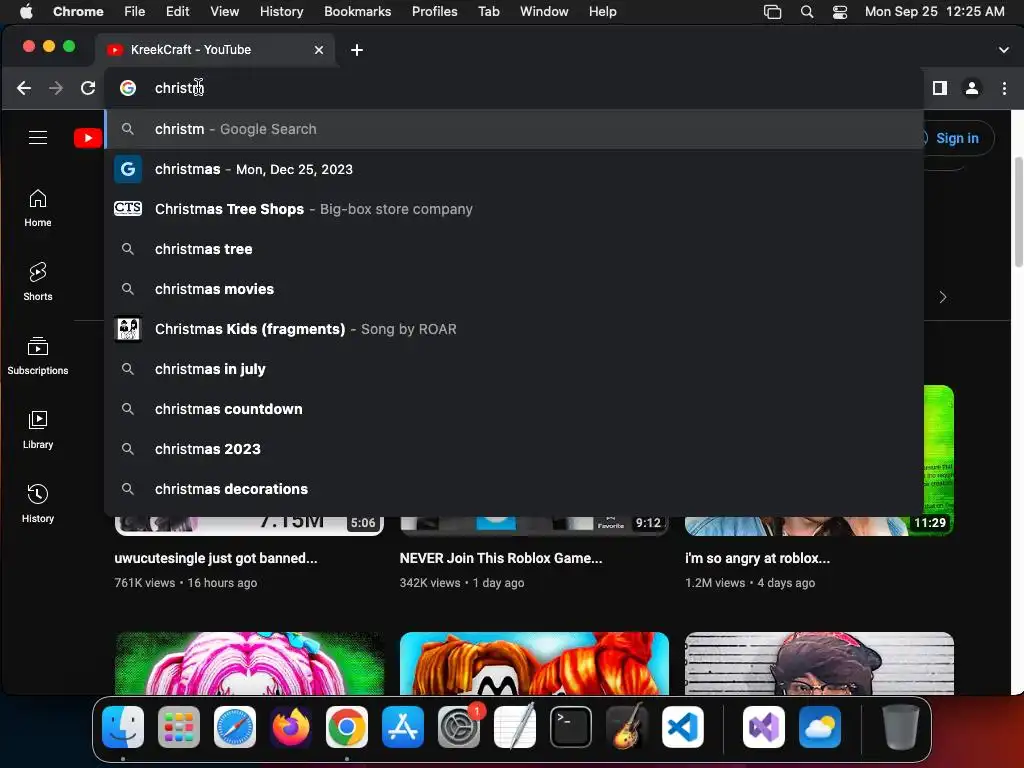Pick 'christmas tree' suggestion
Screen dimensions: 1024x768
pyautogui.click(x=514, y=249)
